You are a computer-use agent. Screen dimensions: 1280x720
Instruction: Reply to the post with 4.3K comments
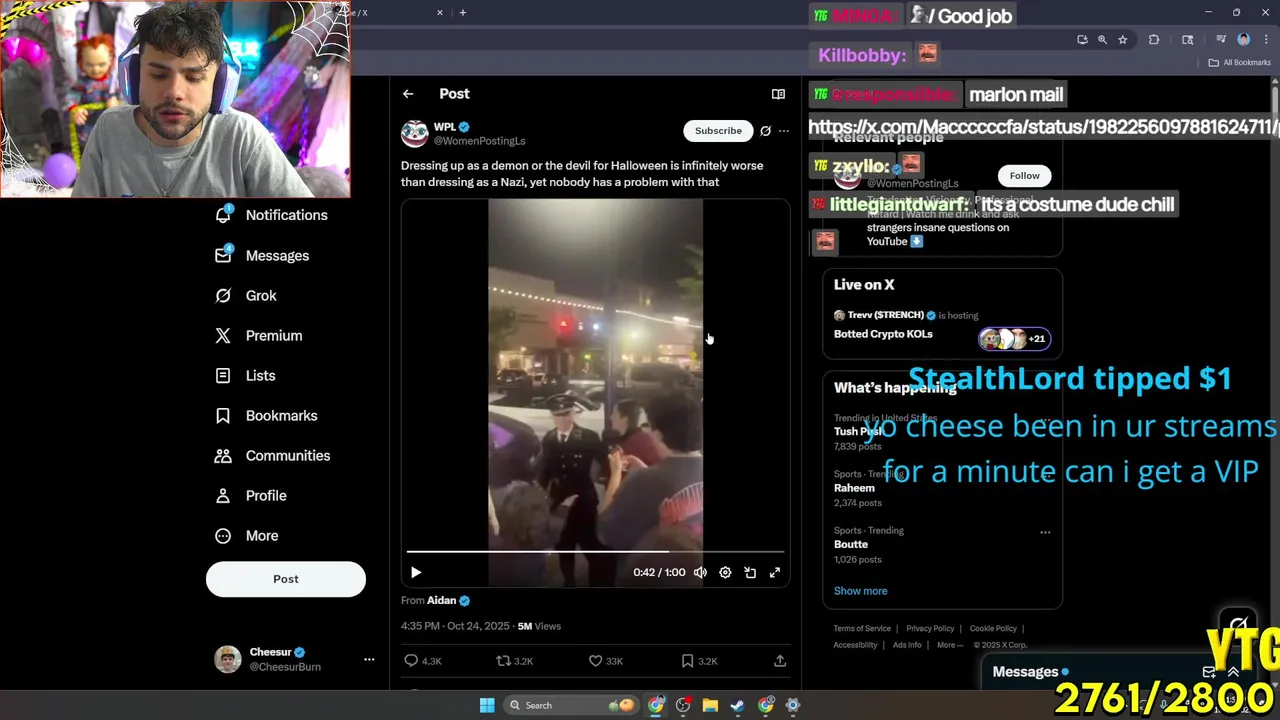click(421, 661)
